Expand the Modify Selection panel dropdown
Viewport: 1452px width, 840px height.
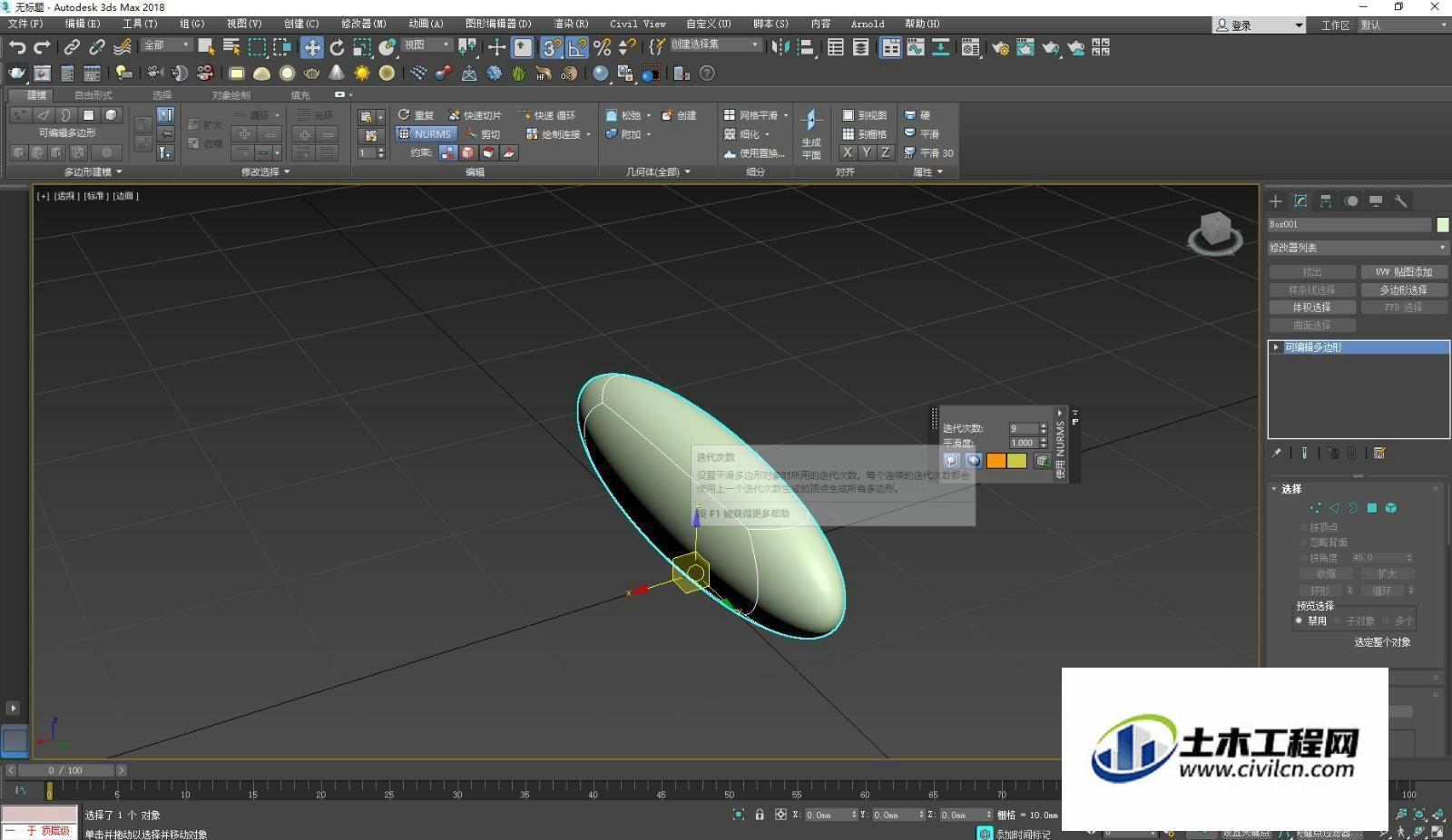265,171
